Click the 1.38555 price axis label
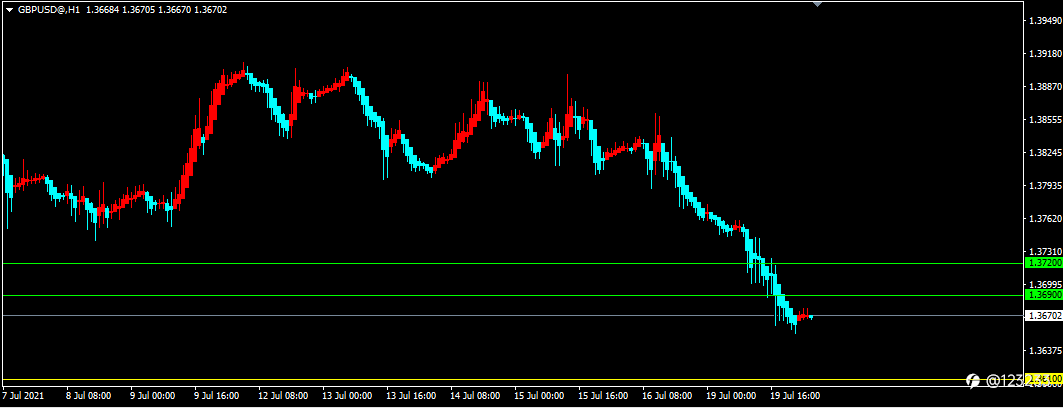The width and height of the screenshot is (1063, 409). click(x=1045, y=120)
